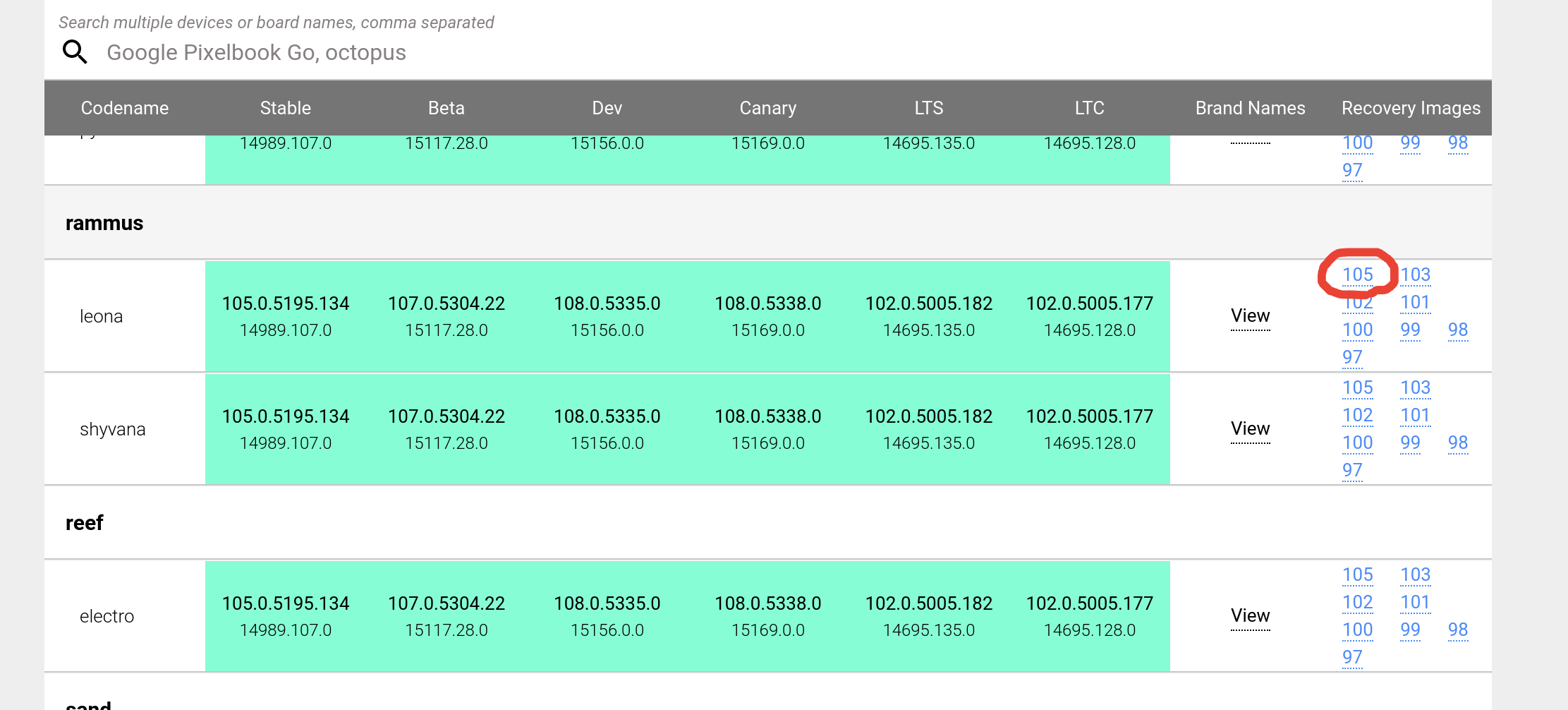Open recovery image 103 for leona
This screenshot has width=1568, height=710.
(1415, 275)
